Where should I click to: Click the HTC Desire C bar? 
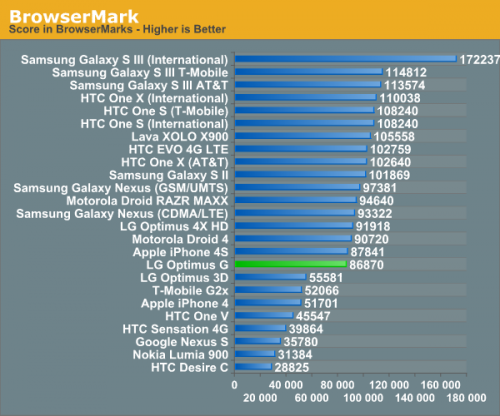tap(254, 367)
